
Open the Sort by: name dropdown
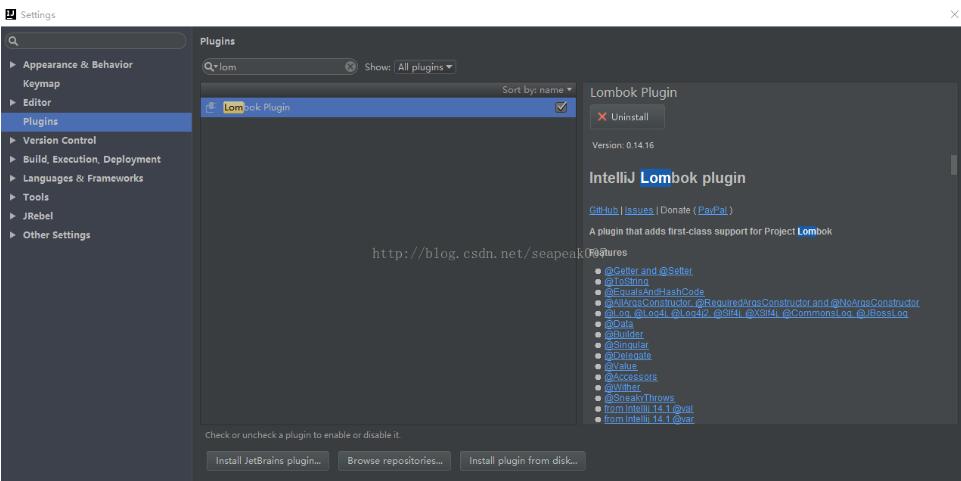[537, 89]
